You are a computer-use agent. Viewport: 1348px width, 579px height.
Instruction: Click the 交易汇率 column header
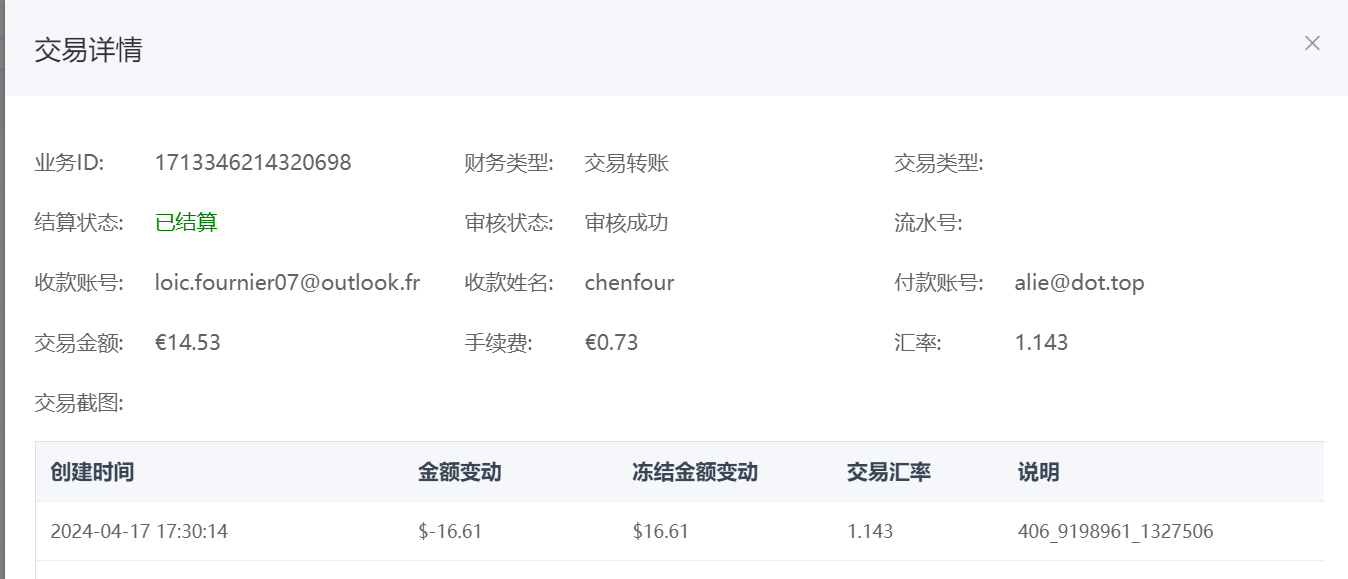pyautogui.click(x=888, y=472)
